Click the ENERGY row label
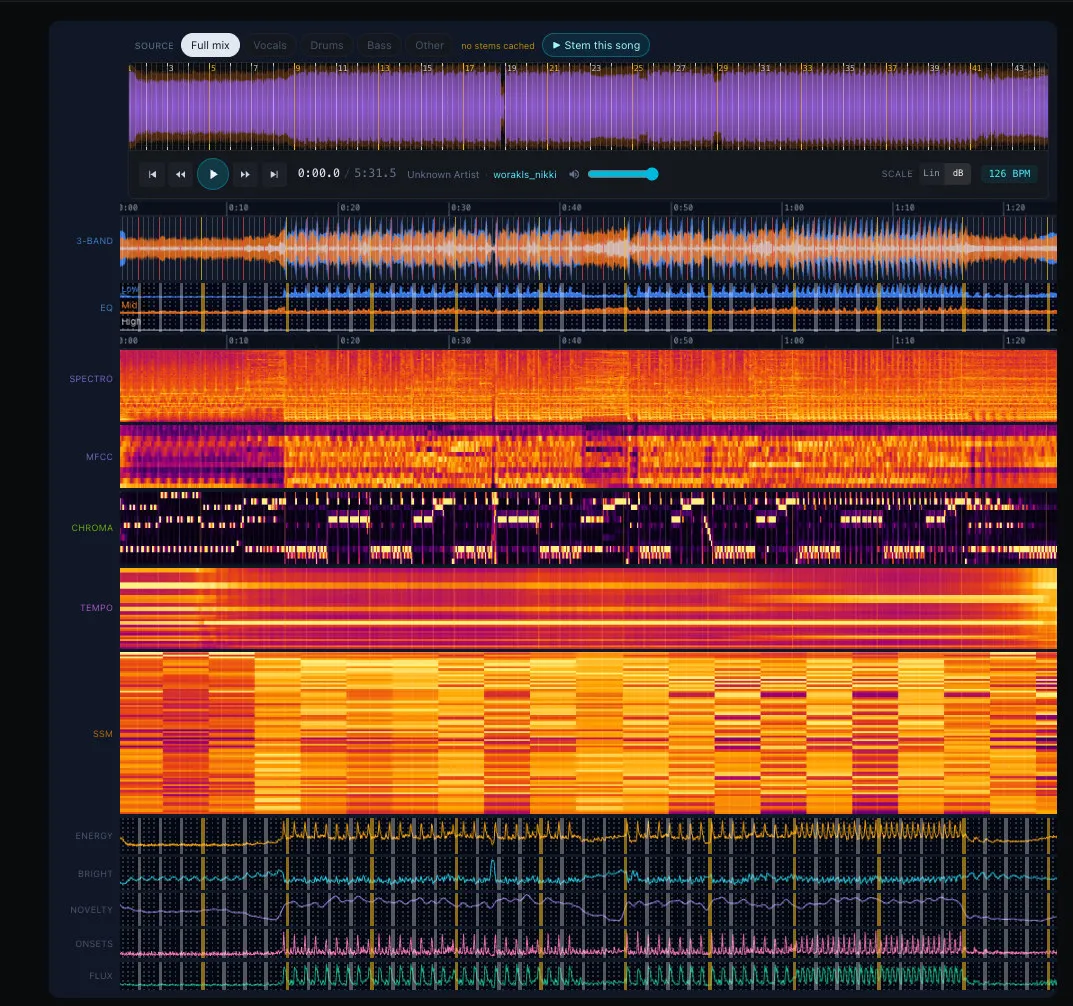 pos(94,836)
